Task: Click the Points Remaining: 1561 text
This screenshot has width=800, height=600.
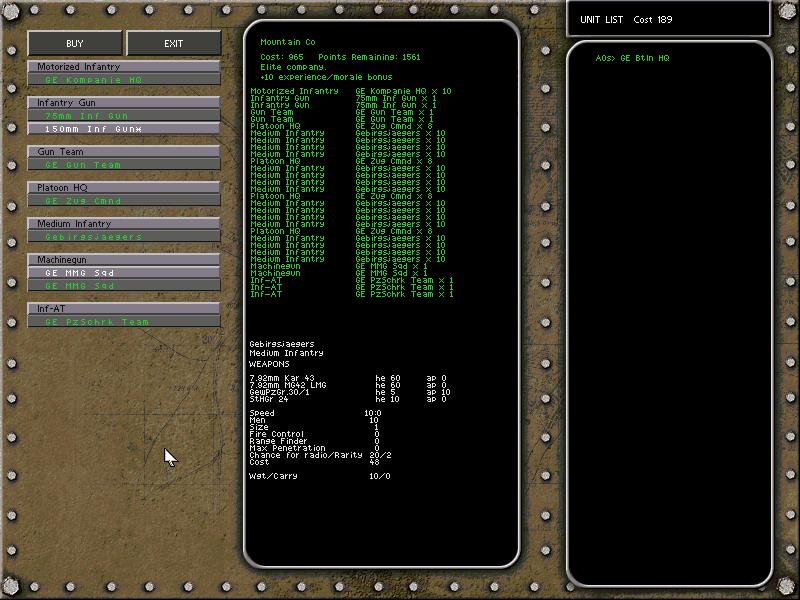Action: pyautogui.click(x=369, y=57)
